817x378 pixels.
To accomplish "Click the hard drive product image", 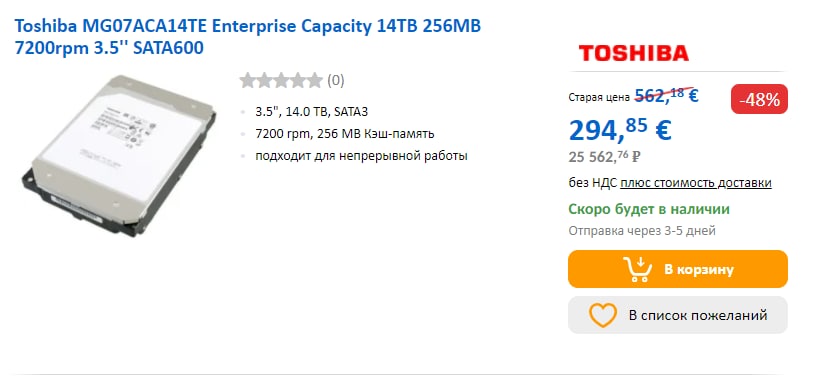I will 119,156.
